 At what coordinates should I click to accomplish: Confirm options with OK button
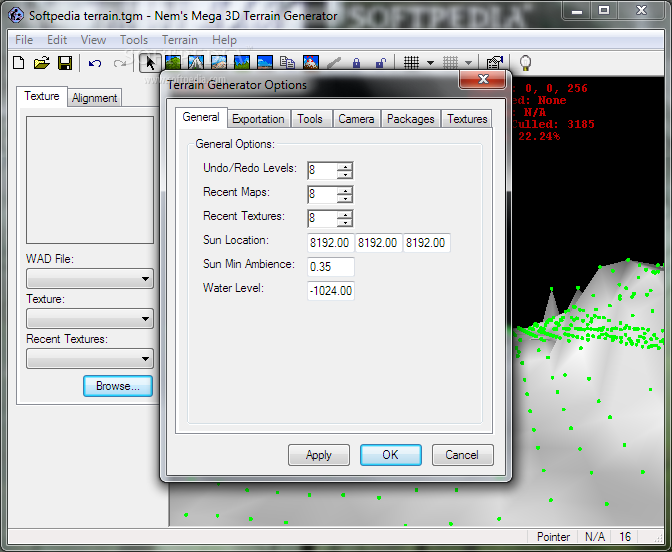coord(390,455)
